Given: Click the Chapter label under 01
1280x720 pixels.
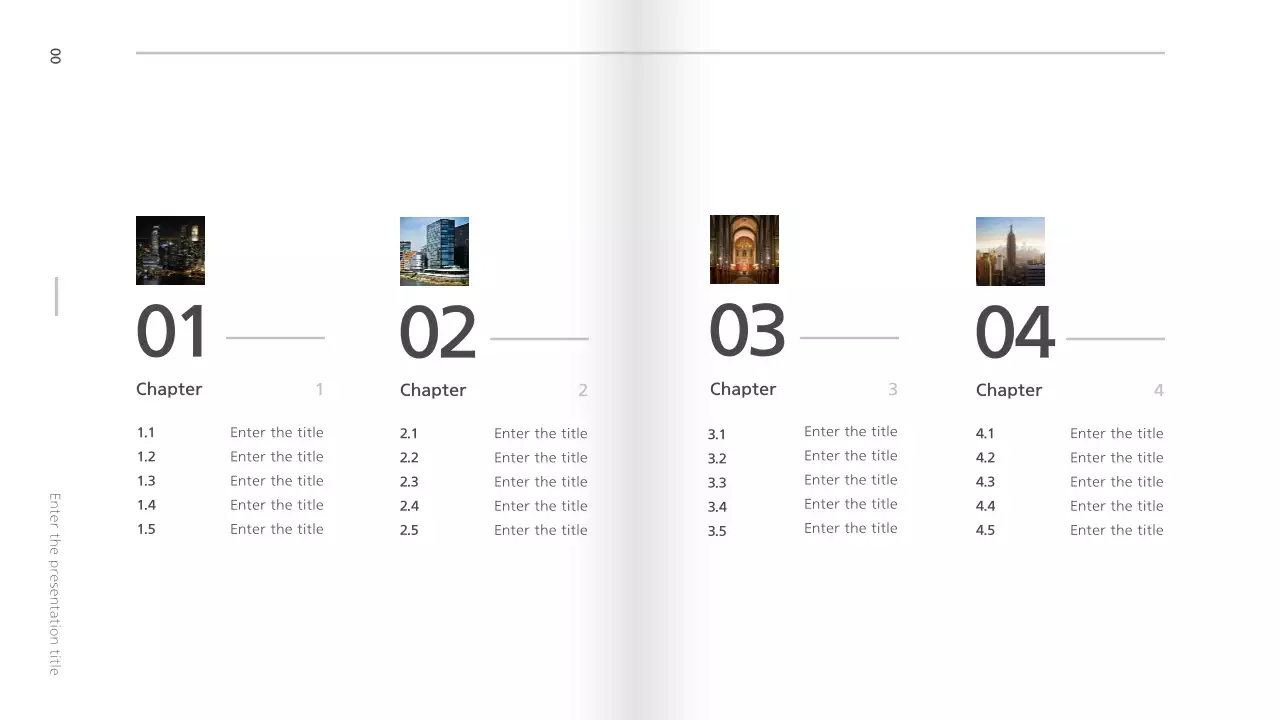Looking at the screenshot, I should coord(169,389).
